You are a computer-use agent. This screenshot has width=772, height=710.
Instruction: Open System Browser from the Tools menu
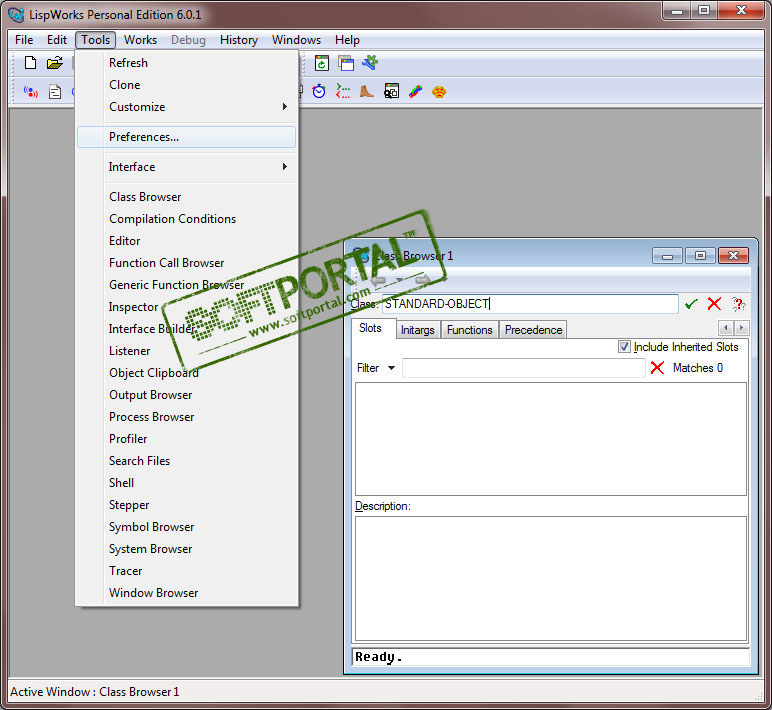tap(187, 549)
